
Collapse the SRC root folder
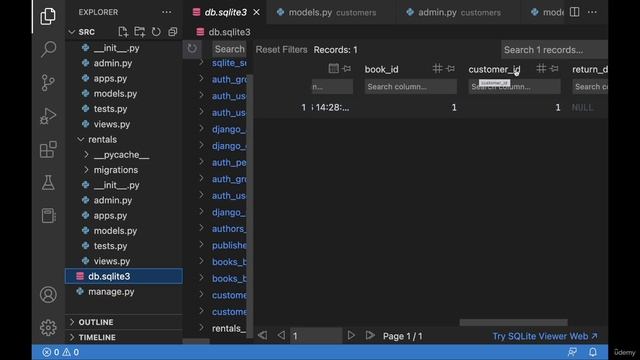(72, 32)
